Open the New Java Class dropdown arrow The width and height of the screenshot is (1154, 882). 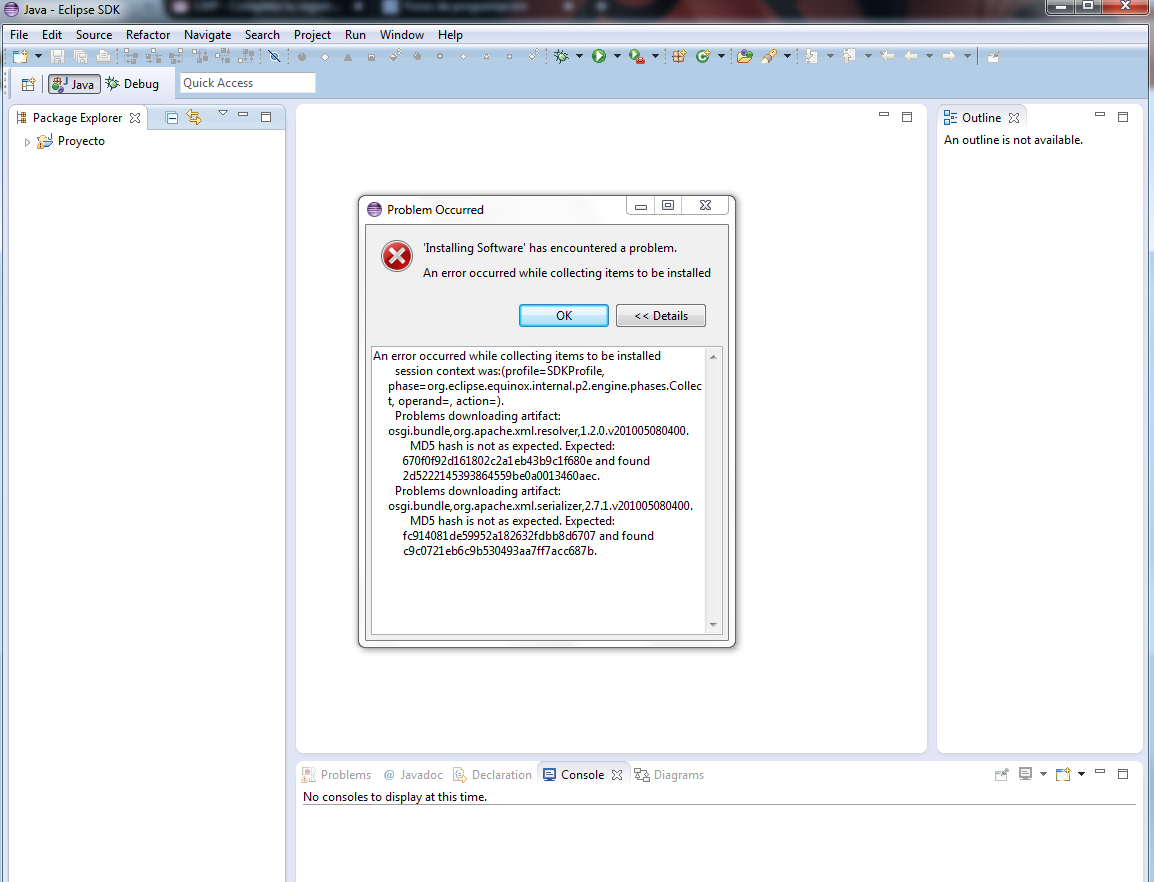[x=721, y=57]
